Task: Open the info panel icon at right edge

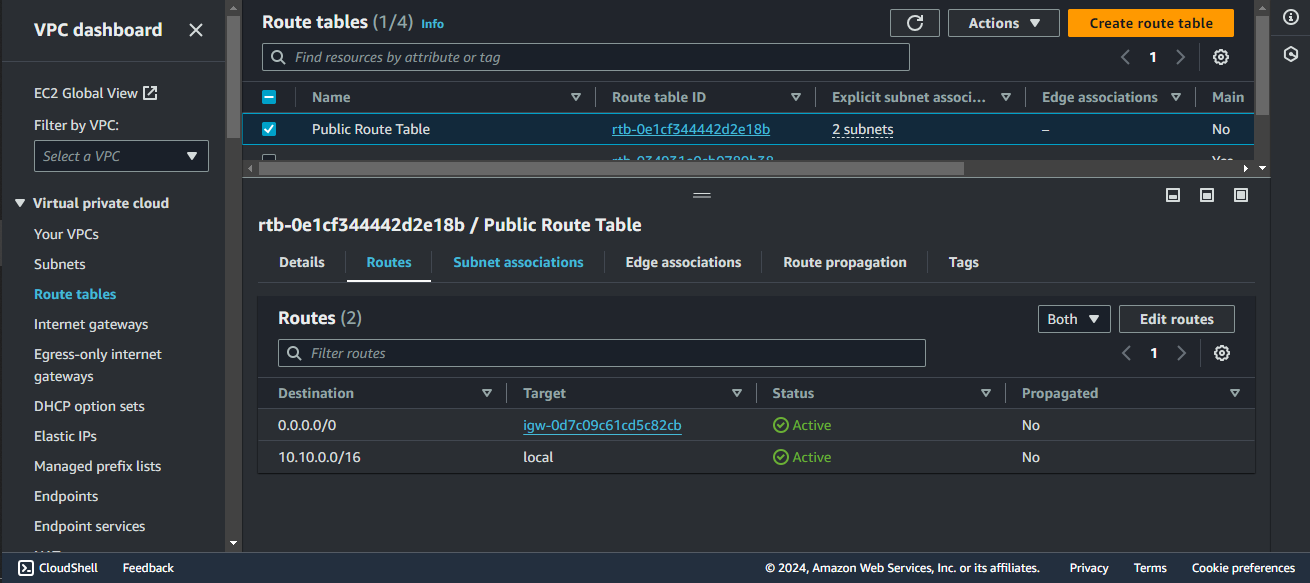Action: [1290, 18]
